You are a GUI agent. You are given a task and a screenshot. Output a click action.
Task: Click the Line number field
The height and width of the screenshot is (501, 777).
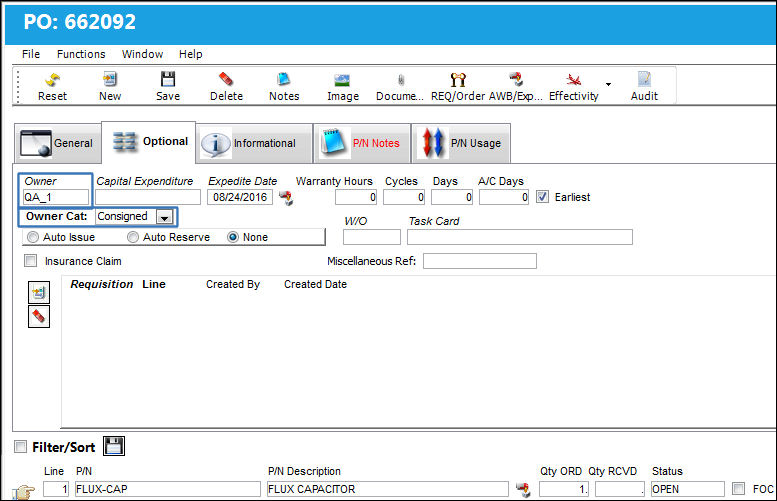click(56, 489)
